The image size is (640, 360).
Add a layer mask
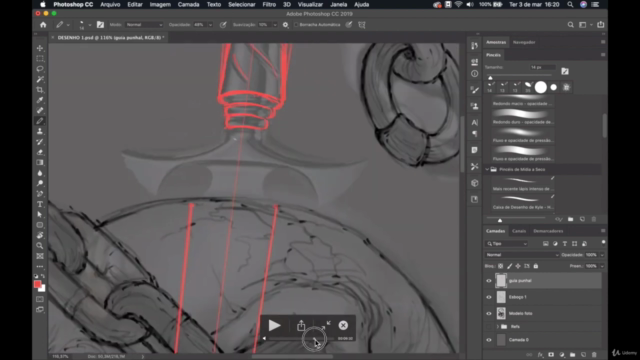(x=551, y=355)
